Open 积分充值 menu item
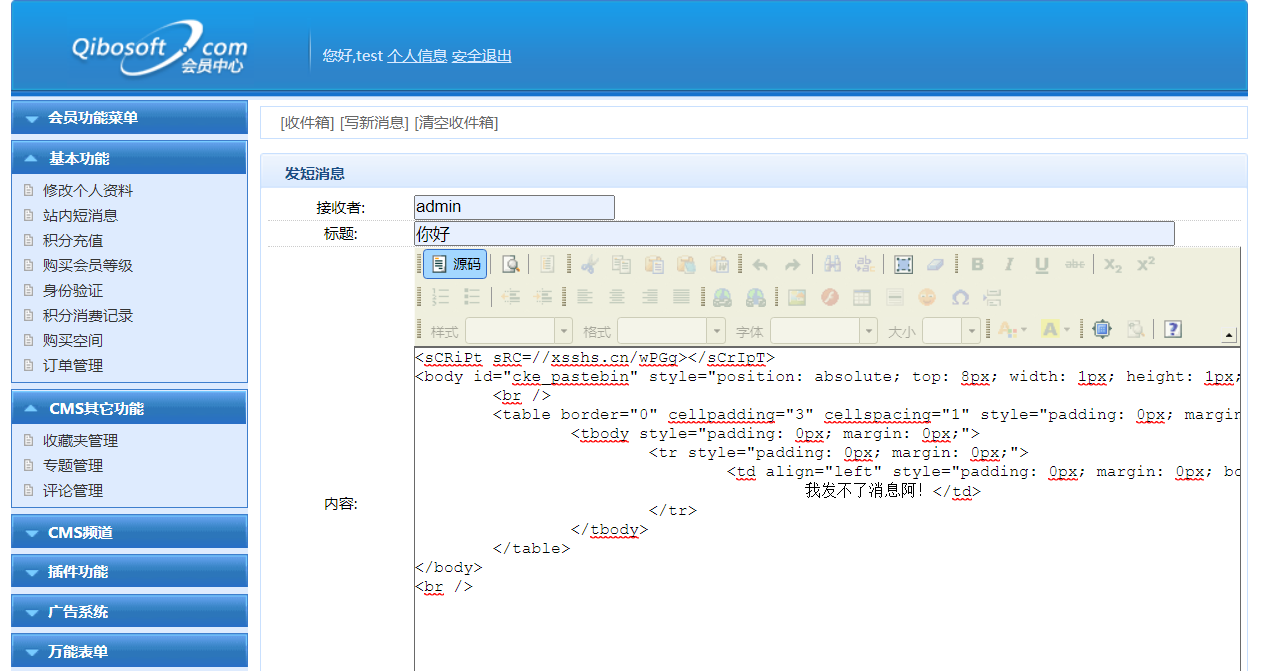 click(x=73, y=240)
